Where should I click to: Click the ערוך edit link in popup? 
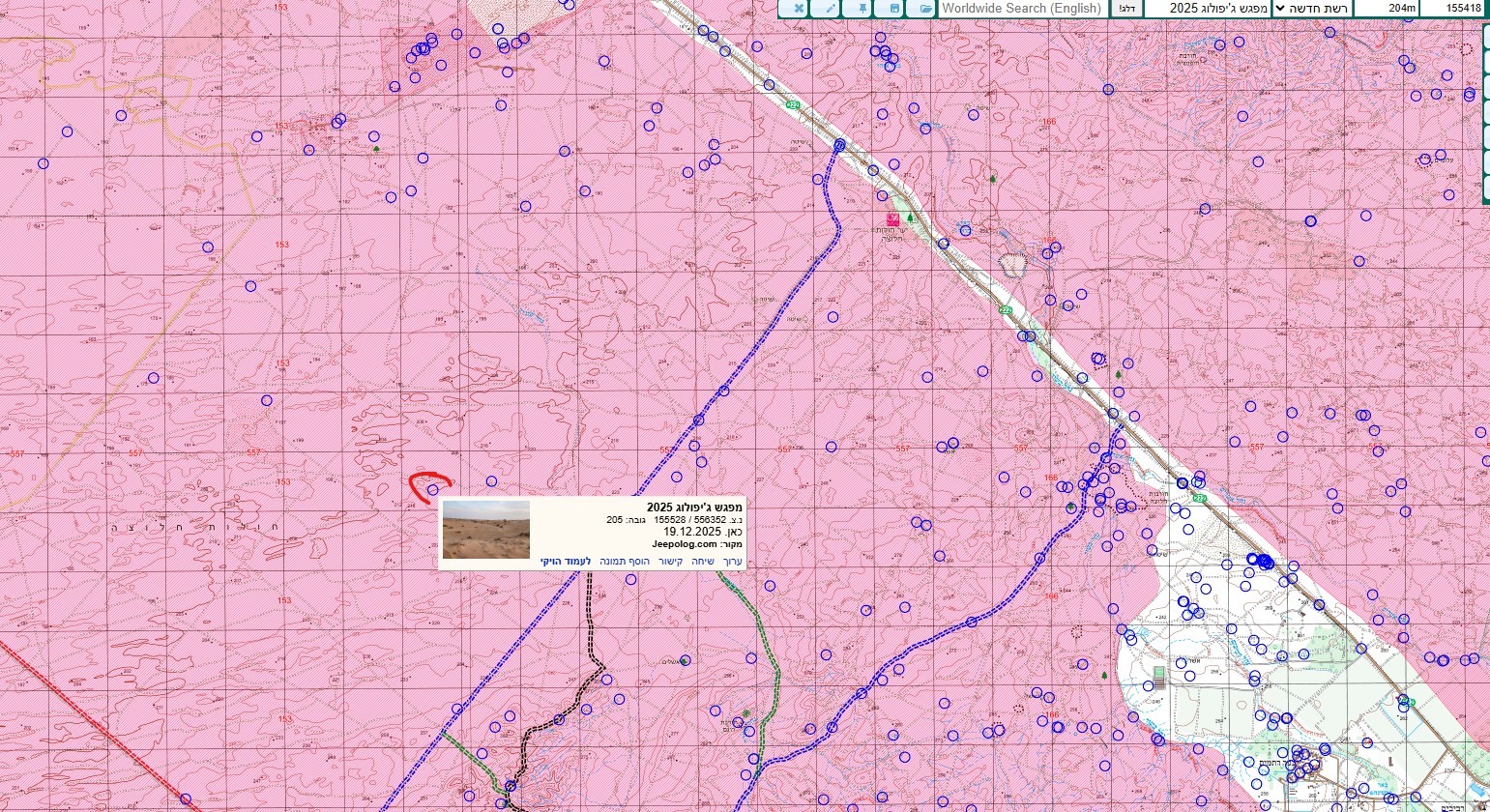point(733,562)
